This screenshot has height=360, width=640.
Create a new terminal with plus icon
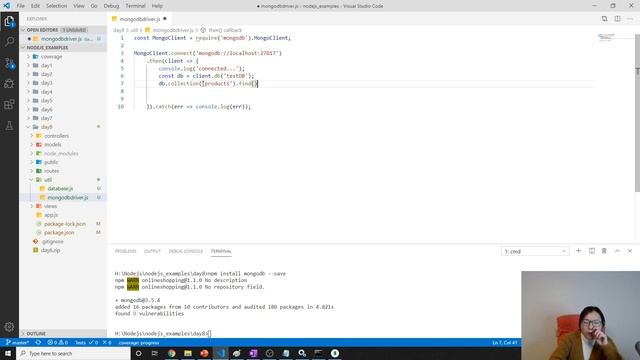(578, 251)
